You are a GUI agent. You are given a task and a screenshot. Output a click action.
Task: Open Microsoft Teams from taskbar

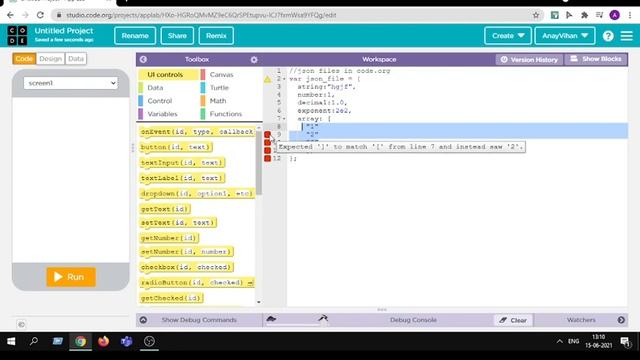127,341
